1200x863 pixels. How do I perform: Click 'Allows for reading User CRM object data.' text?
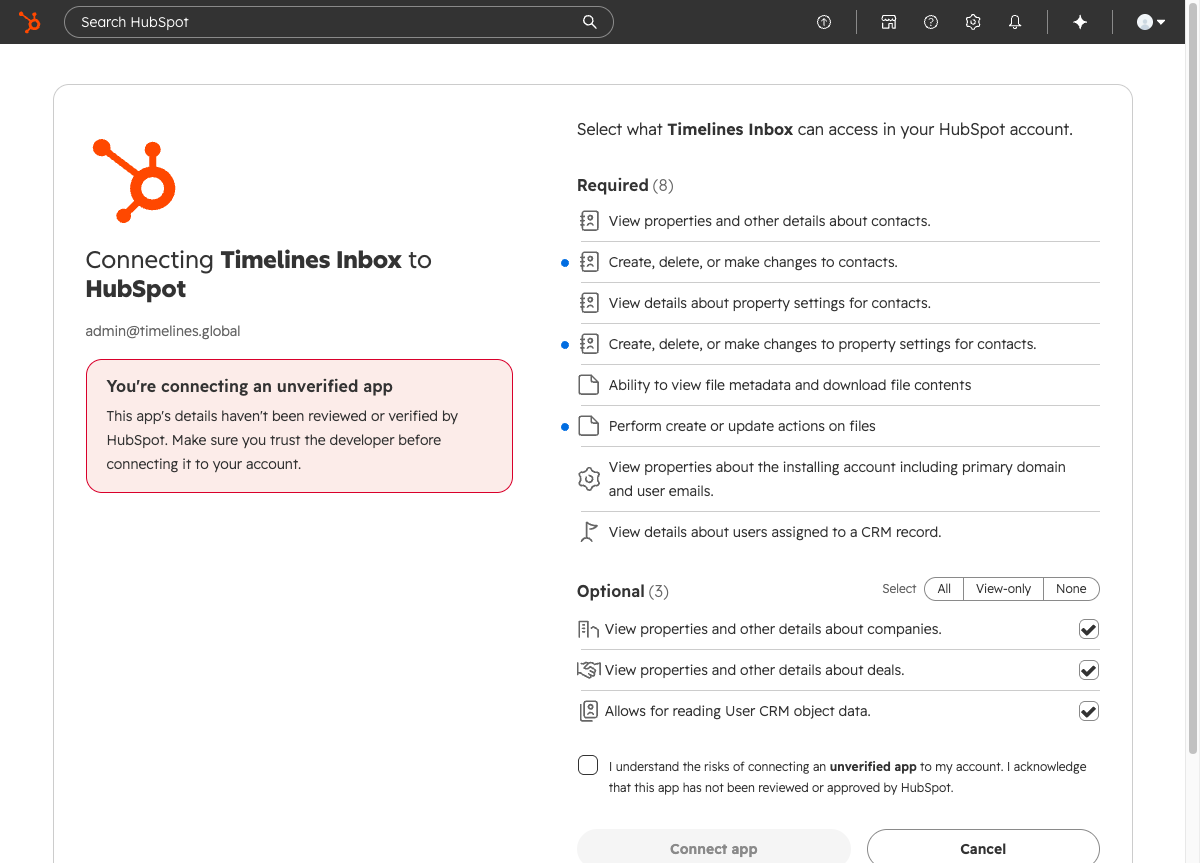[738, 711]
